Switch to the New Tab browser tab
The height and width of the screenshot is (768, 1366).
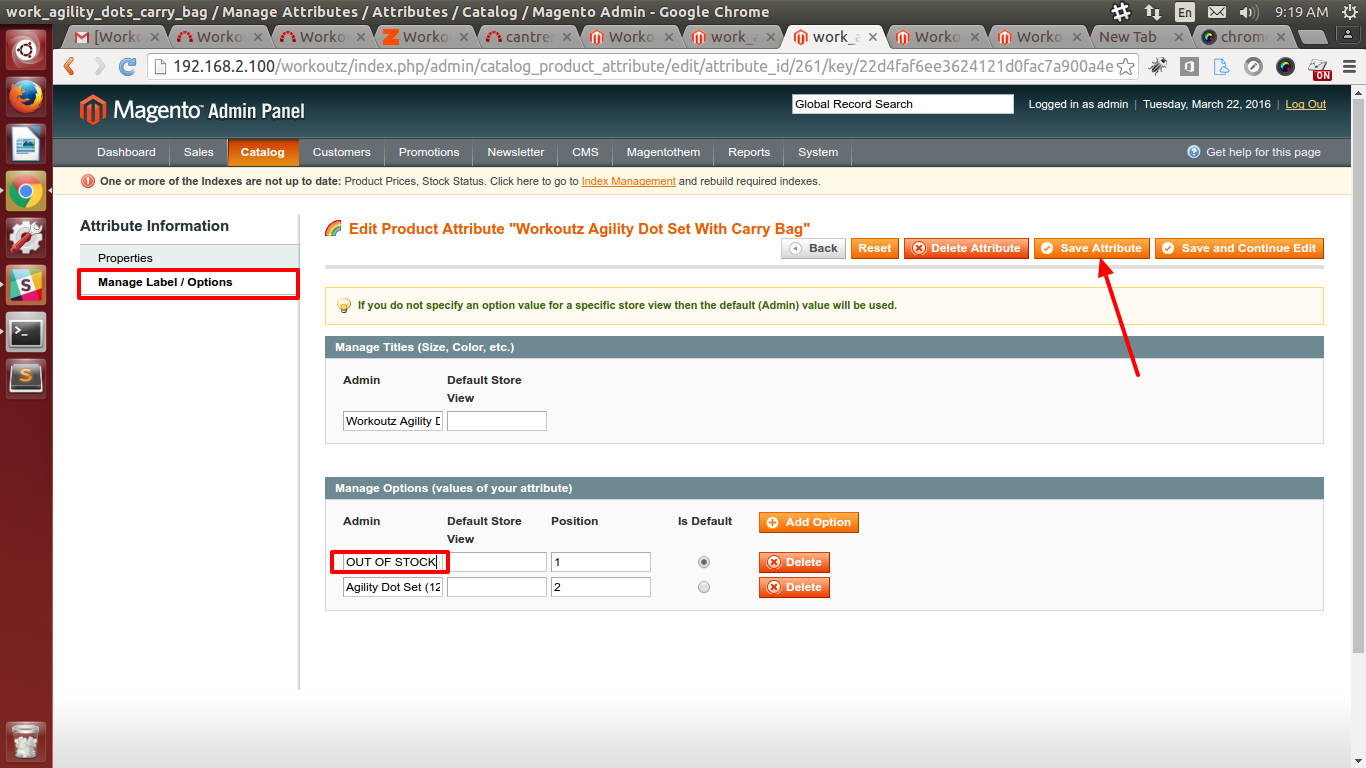1139,37
